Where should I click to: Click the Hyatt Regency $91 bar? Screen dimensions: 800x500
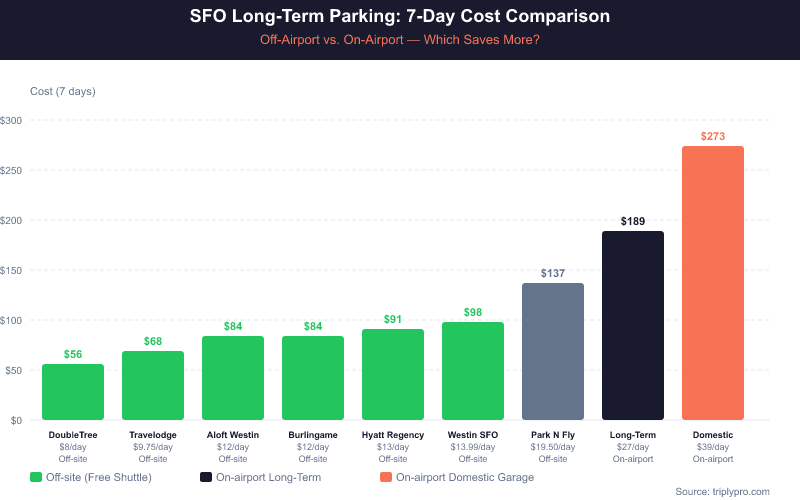pos(393,375)
